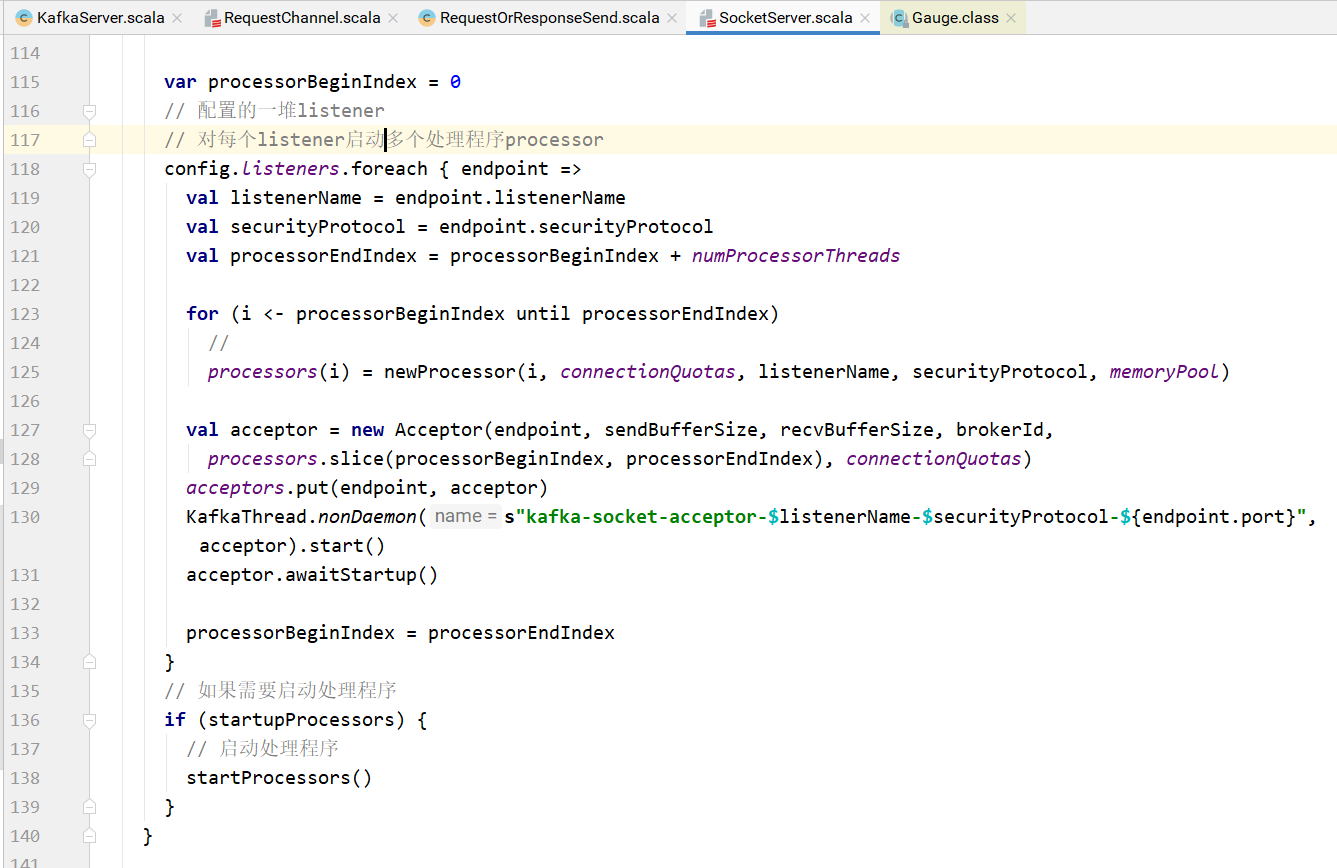1337x868 pixels.
Task: Click 'acceptor.awaitStartup()' on line 131
Action: [x=312, y=575]
